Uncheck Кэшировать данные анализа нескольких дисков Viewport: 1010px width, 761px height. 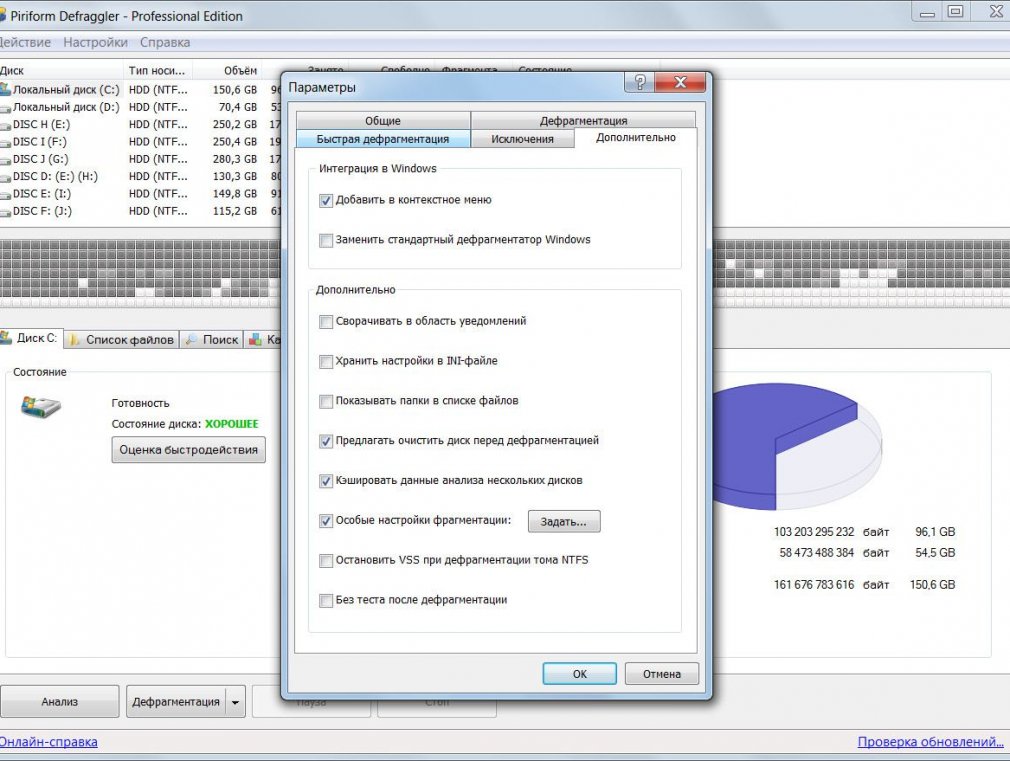[326, 481]
